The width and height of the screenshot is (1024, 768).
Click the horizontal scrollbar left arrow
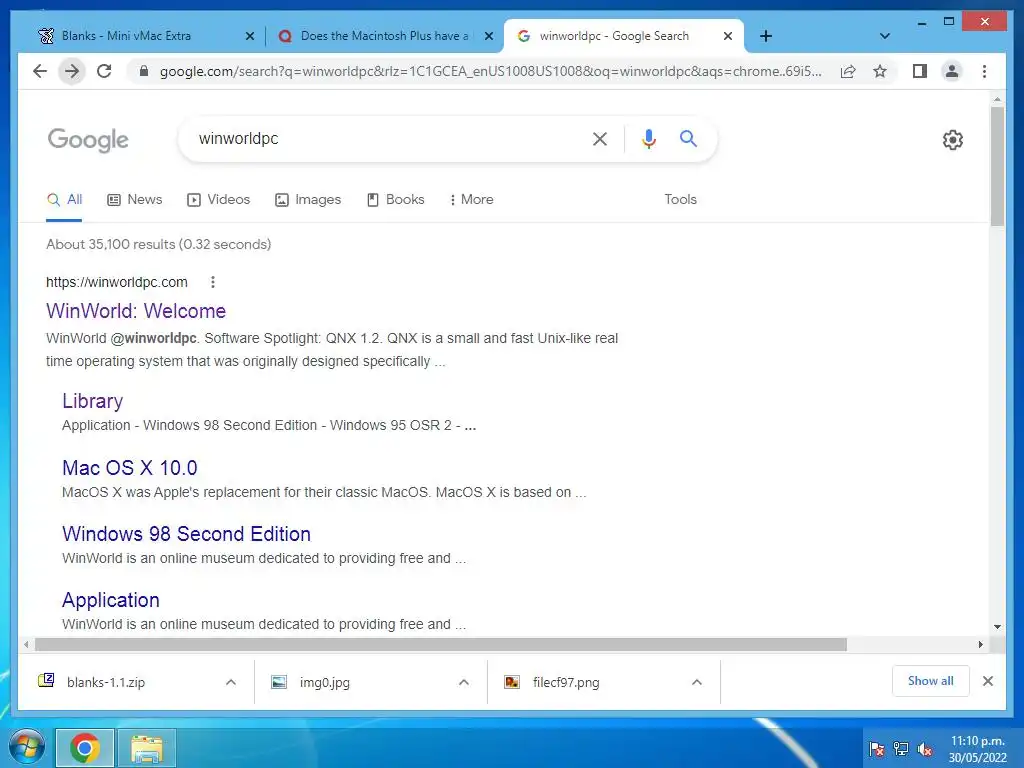coord(25,645)
